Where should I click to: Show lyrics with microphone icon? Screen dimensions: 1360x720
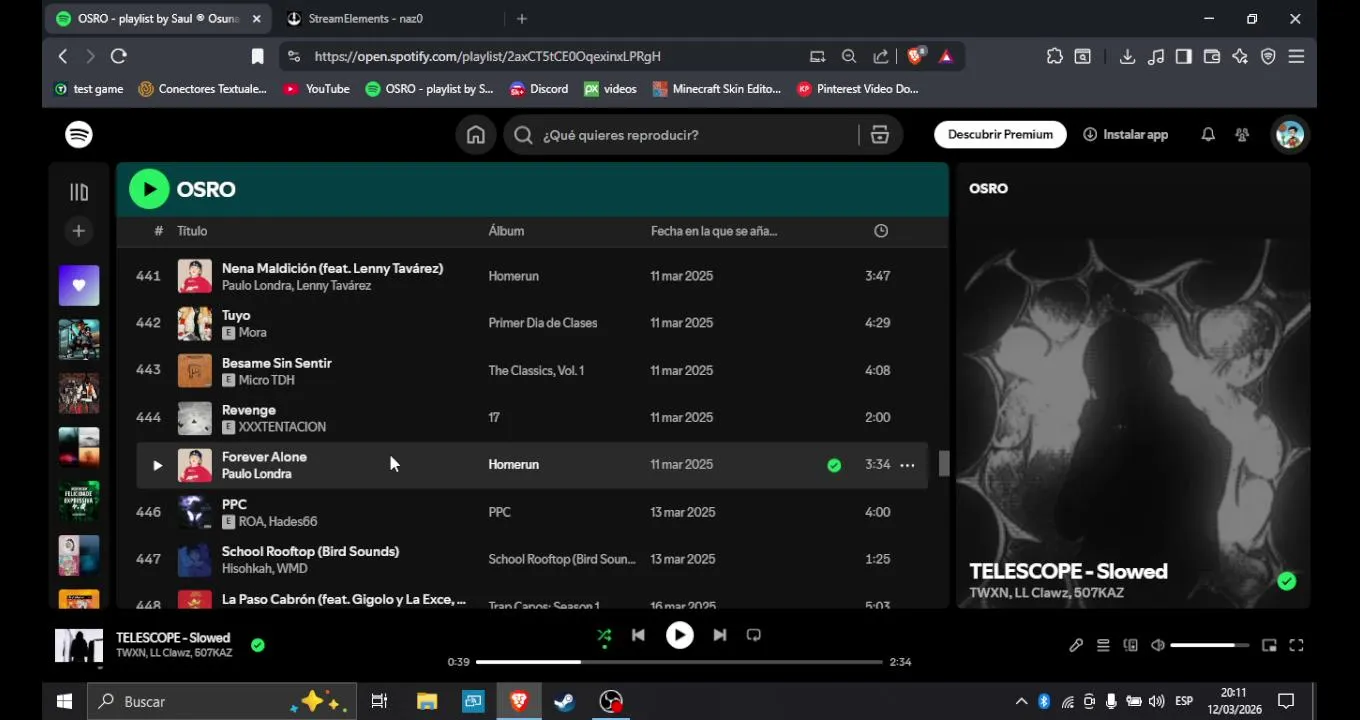(x=1076, y=646)
